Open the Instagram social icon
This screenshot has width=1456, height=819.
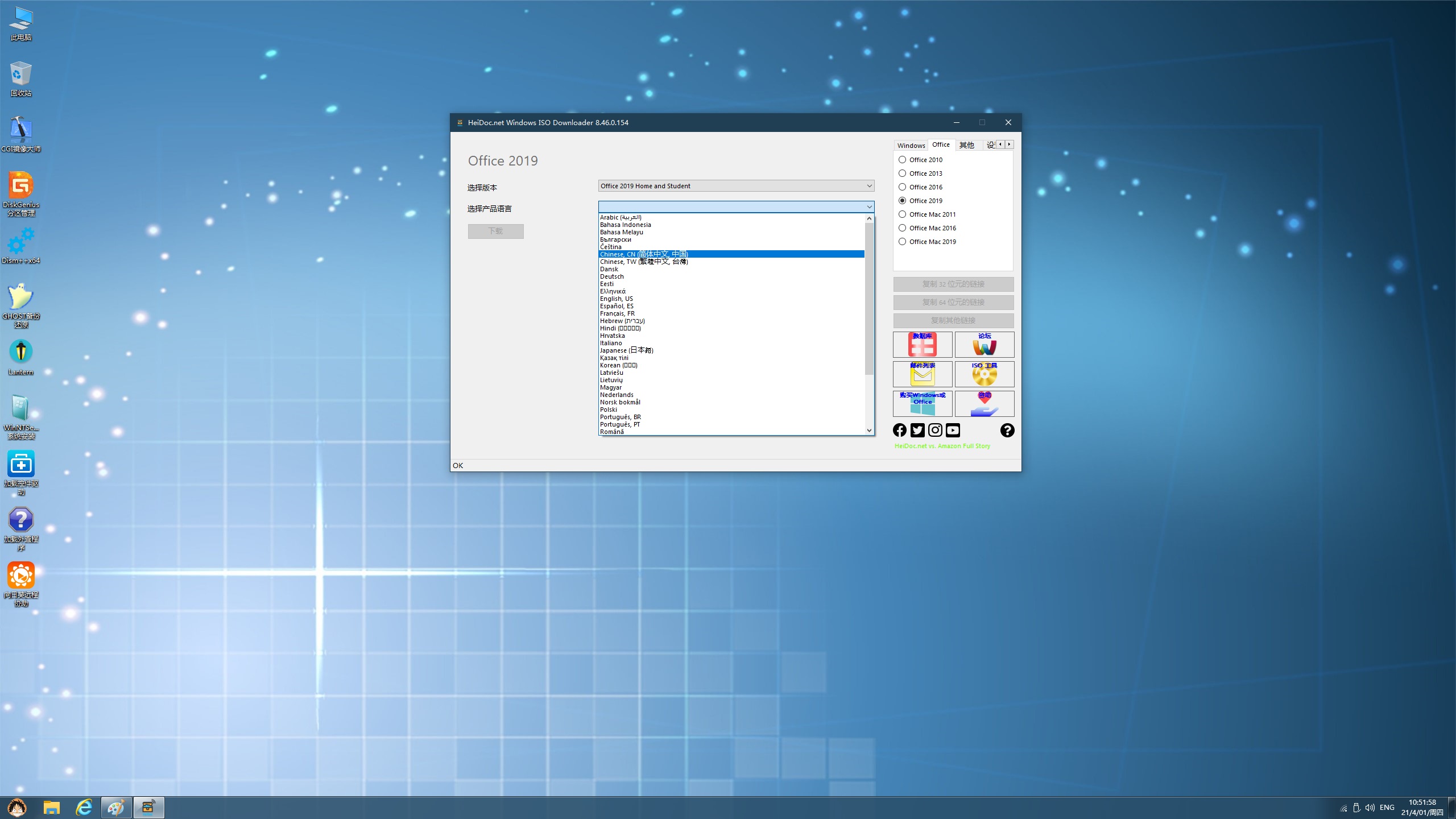935,430
